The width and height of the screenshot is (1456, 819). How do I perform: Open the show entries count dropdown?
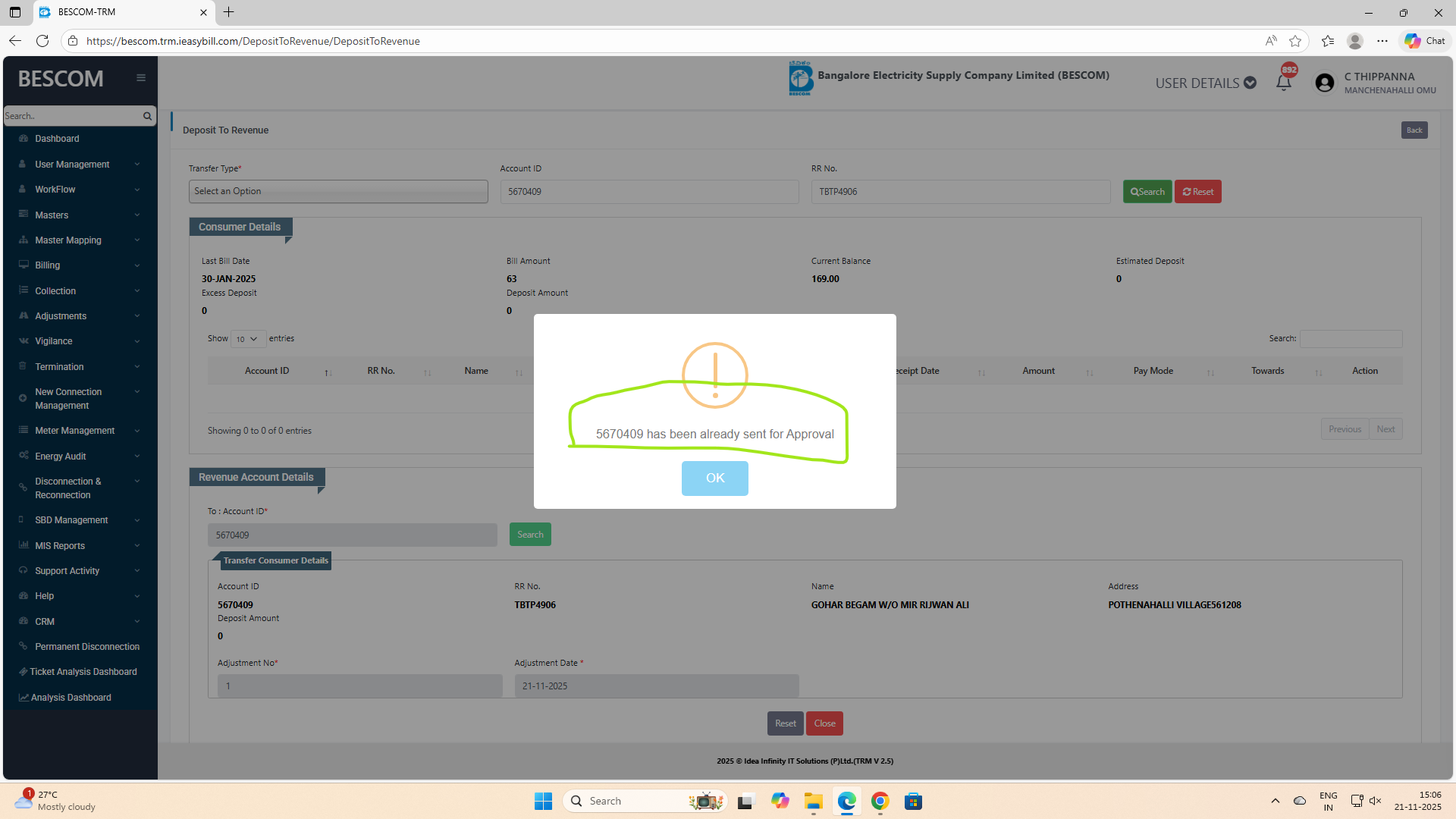tap(247, 339)
